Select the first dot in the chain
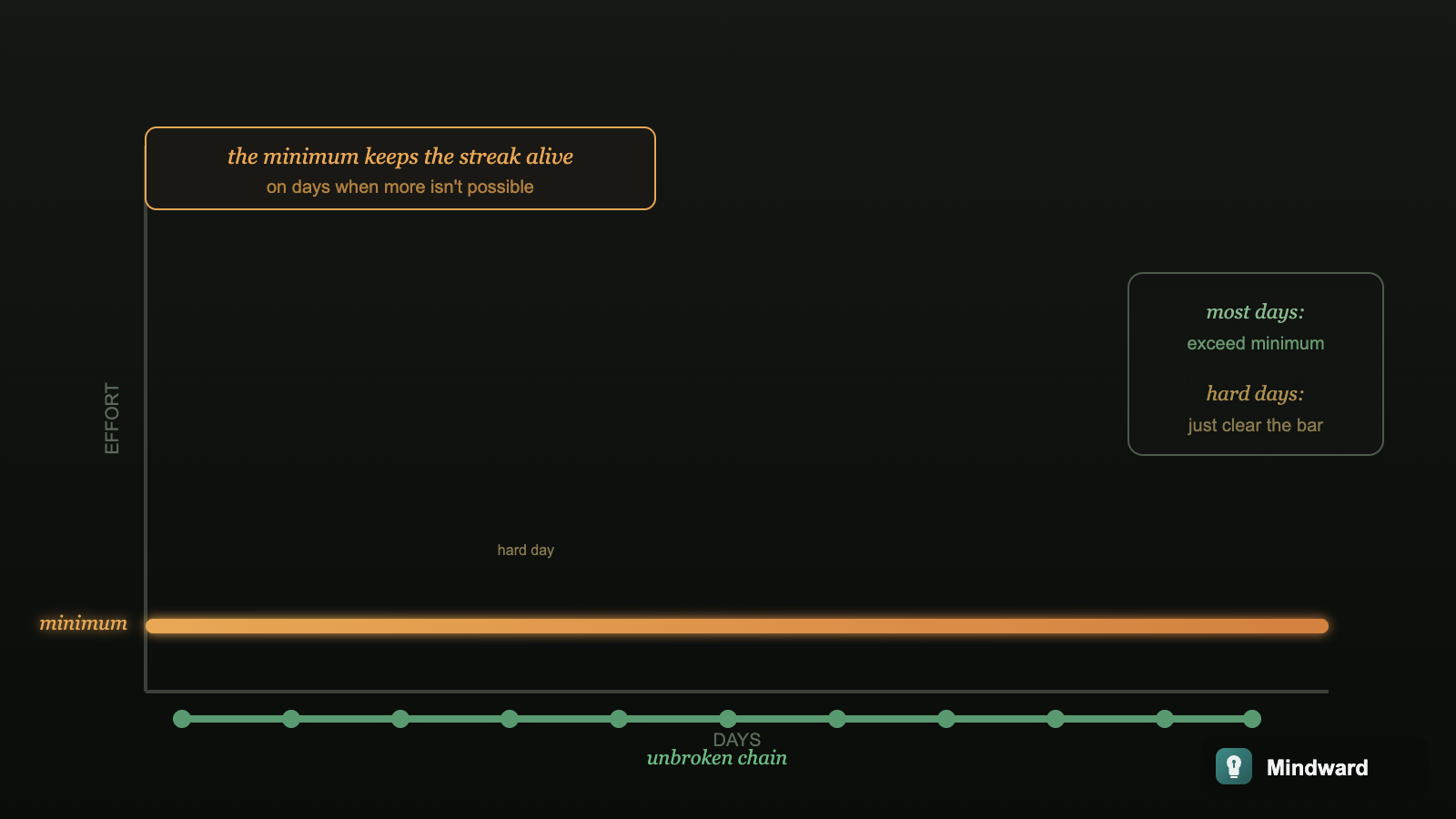This screenshot has width=1456, height=819. (182, 718)
